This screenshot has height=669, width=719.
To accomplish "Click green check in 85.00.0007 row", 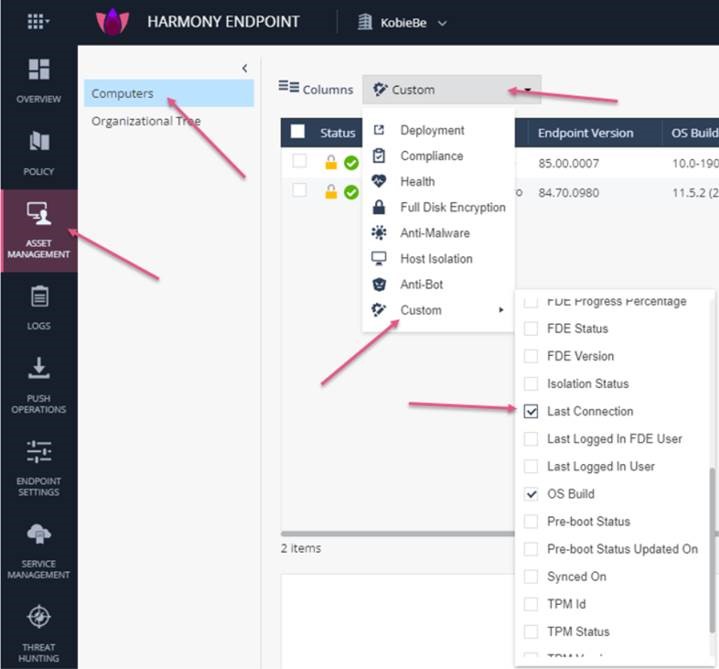I will coord(351,163).
